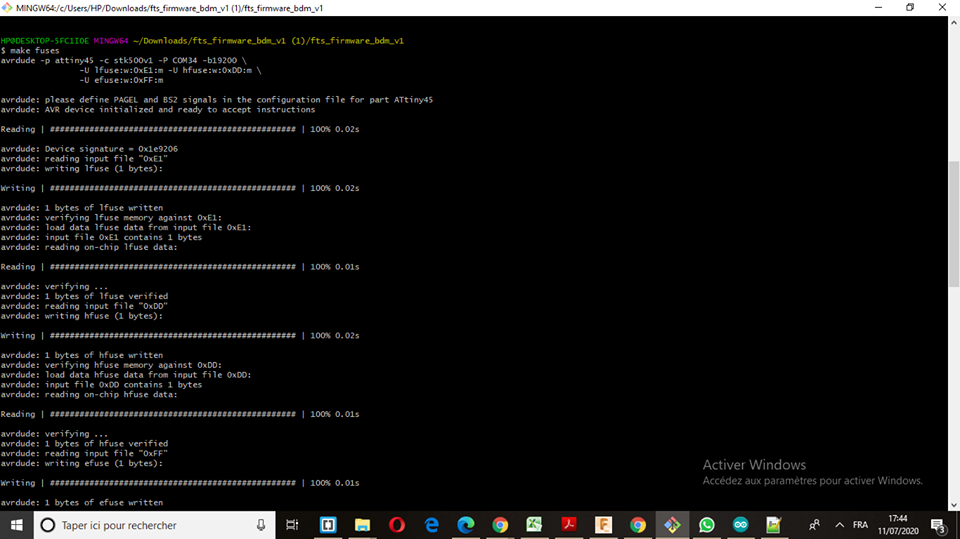Open Arduino IDE from the taskbar
The height and width of the screenshot is (539, 960).
tap(741, 525)
